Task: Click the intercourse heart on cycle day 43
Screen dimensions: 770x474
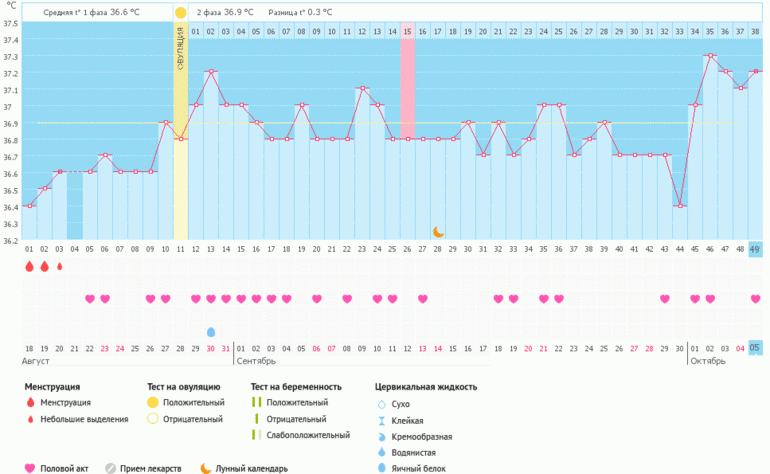Action: (x=665, y=299)
